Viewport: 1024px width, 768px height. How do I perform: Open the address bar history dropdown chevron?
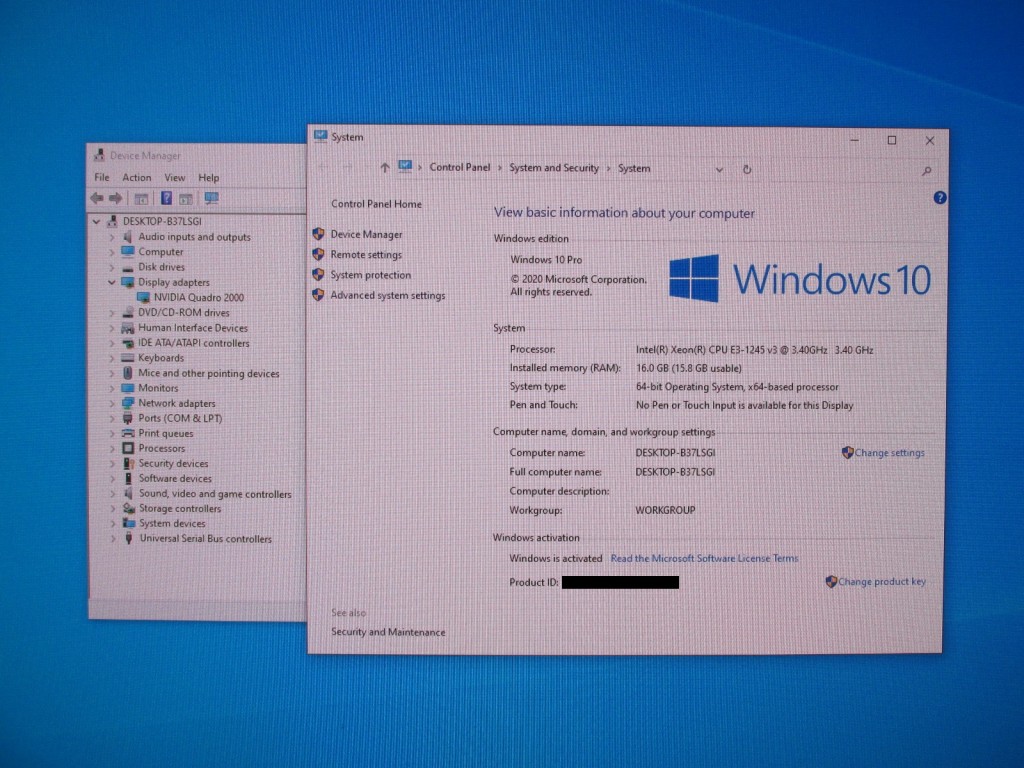tap(719, 170)
